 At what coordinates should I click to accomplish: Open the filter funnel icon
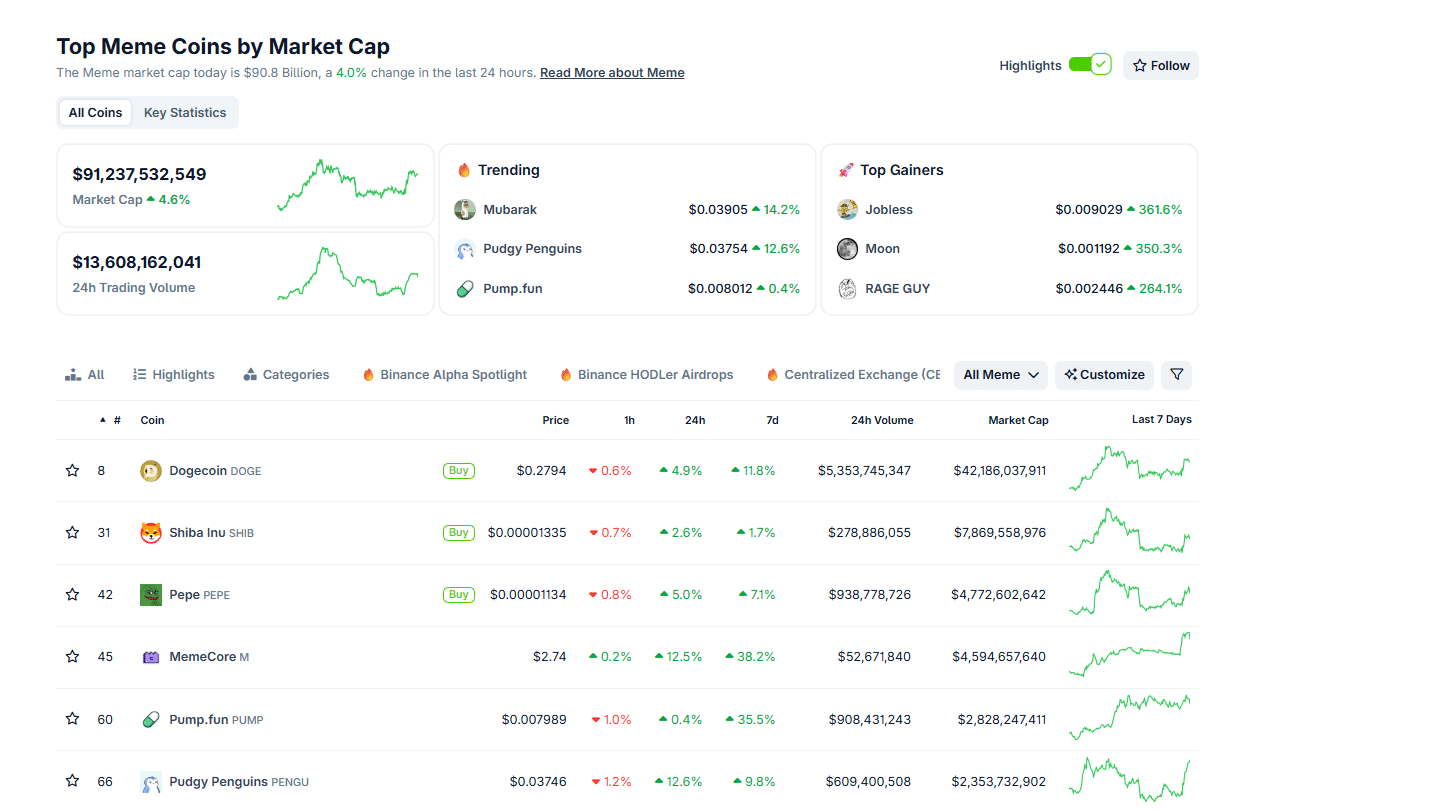tap(1176, 375)
